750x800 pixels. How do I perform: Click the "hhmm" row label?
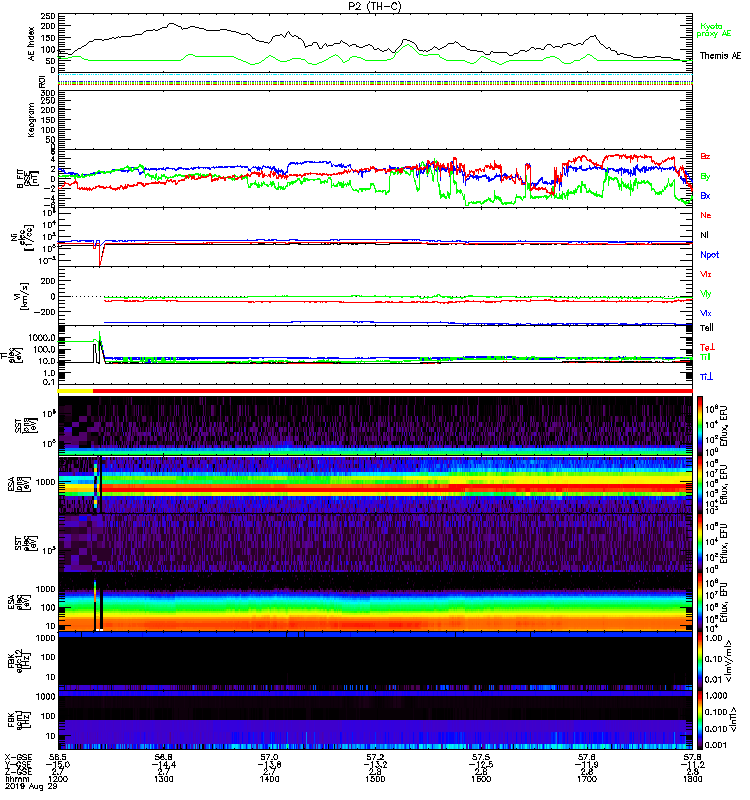tap(17, 779)
